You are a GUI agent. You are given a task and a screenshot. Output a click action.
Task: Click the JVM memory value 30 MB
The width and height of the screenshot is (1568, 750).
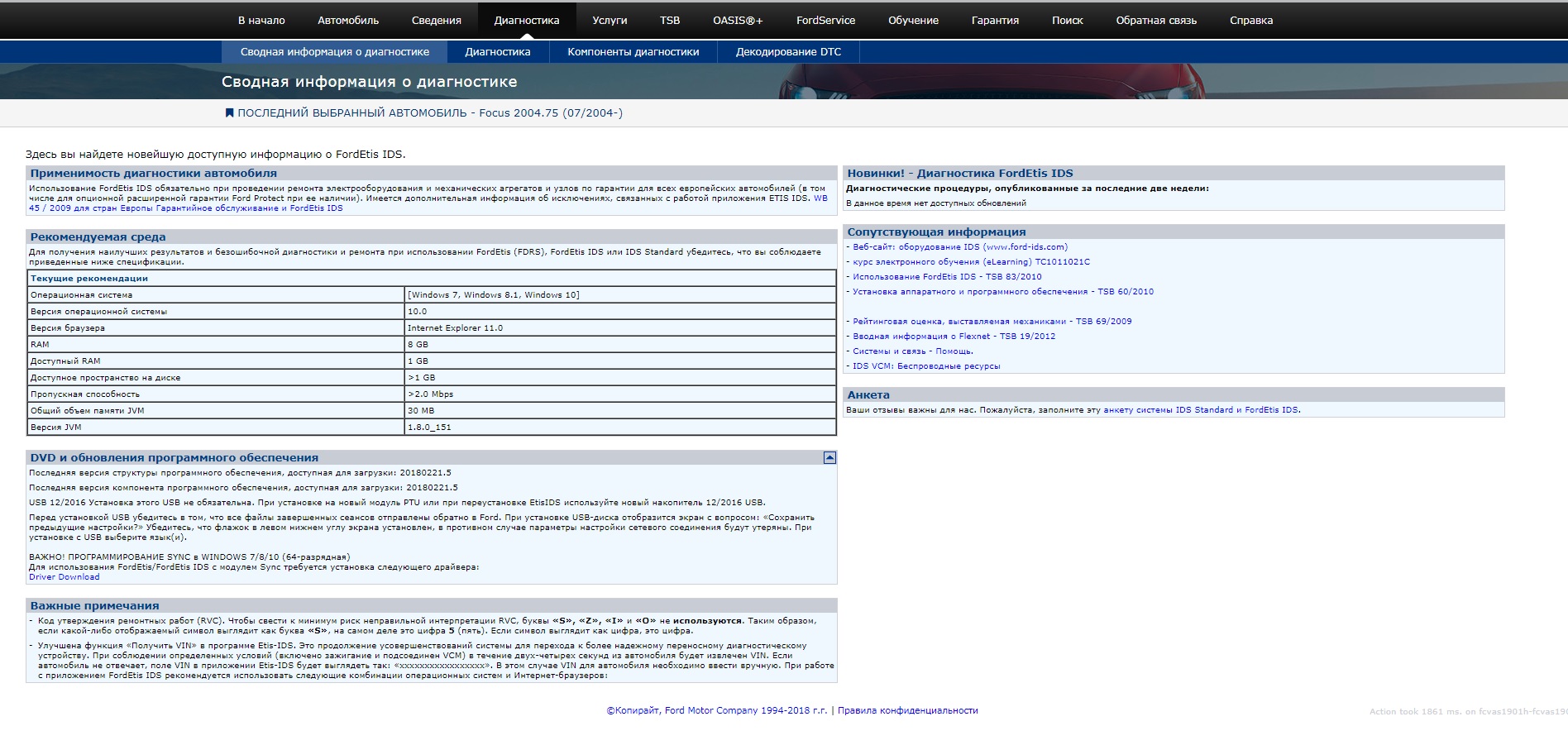[620, 410]
